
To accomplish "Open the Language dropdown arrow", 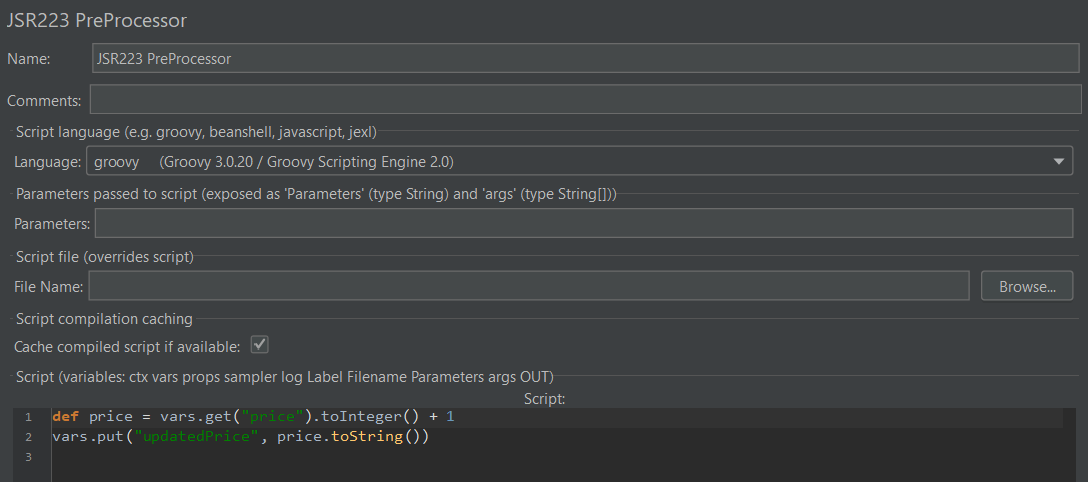I will tap(1058, 162).
